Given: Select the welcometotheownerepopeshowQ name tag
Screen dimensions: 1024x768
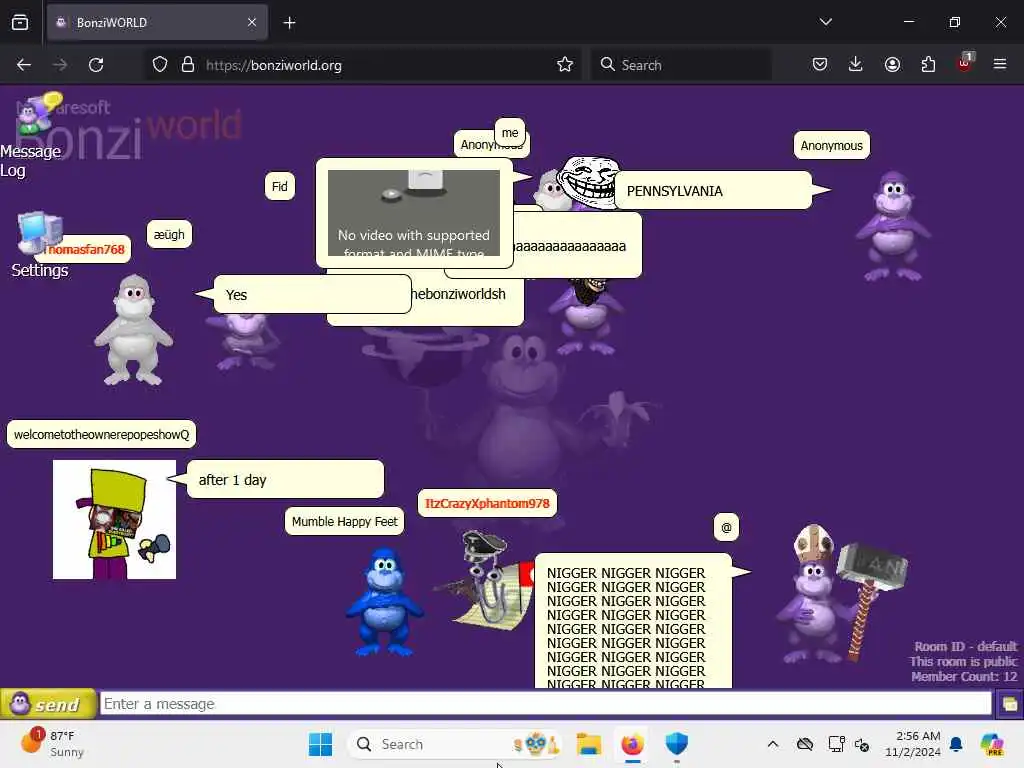Looking at the screenshot, I should point(101,434).
